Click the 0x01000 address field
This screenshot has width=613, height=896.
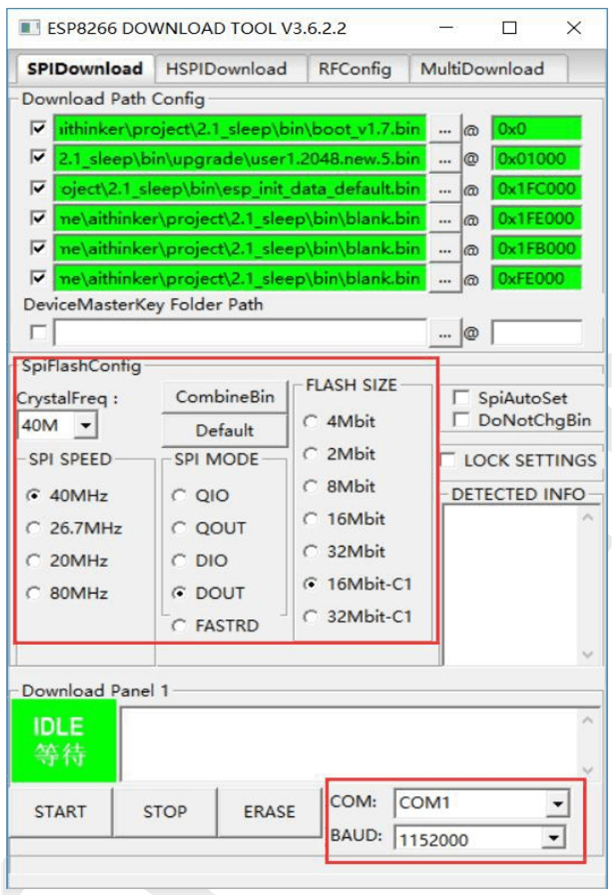click(x=536, y=159)
